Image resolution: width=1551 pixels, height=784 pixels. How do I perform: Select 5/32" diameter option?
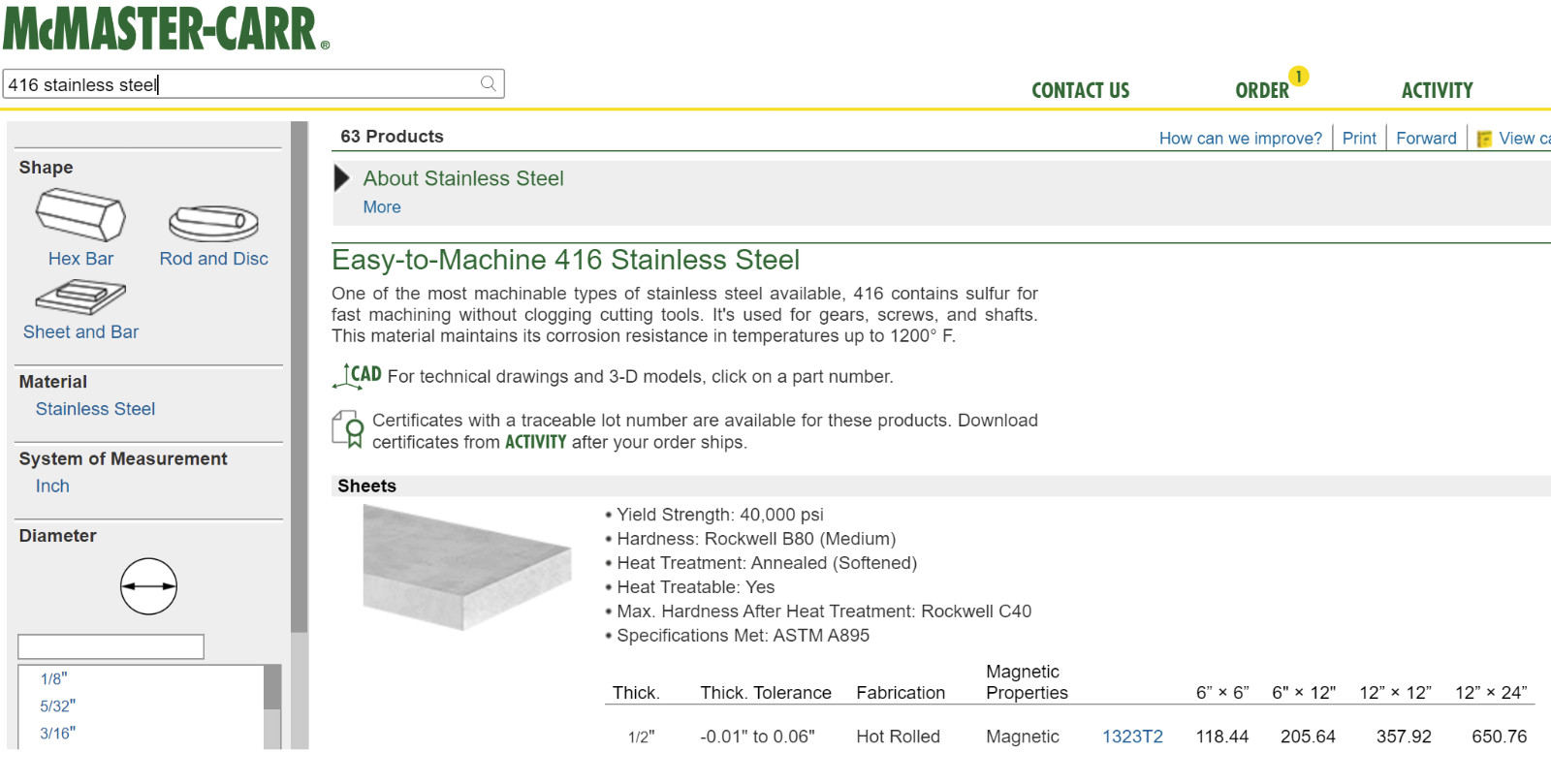pos(57,706)
